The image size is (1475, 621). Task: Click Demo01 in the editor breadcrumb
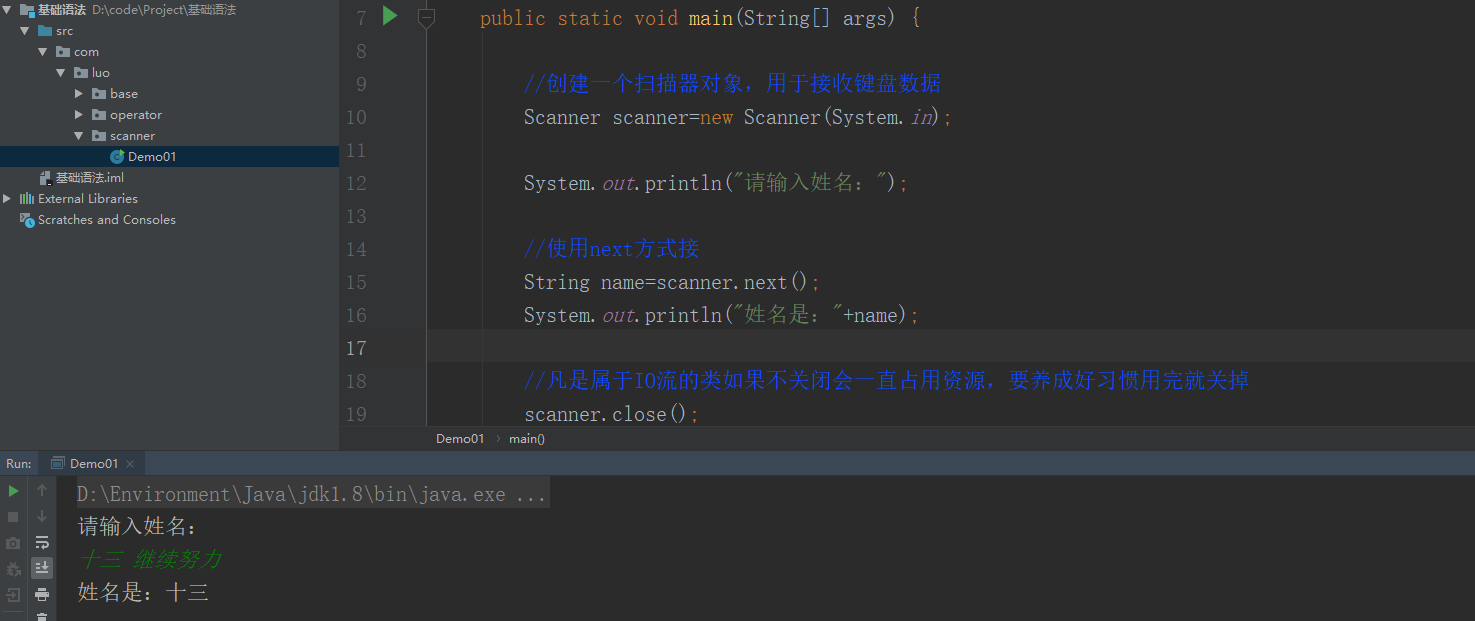460,439
